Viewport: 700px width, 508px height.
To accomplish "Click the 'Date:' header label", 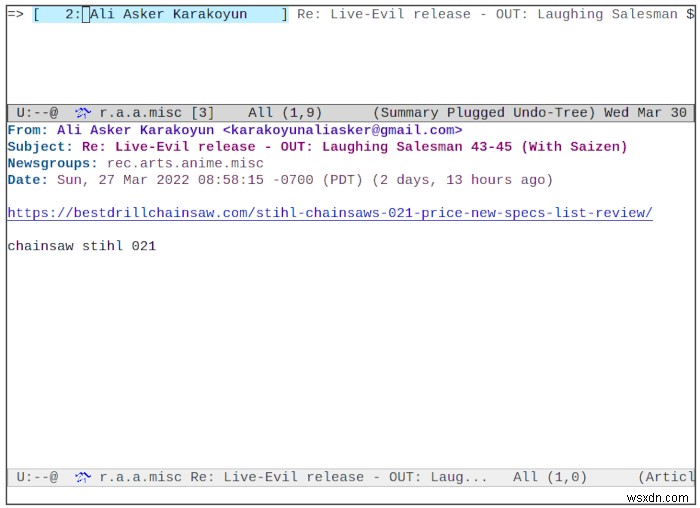I will pyautogui.click(x=27, y=180).
